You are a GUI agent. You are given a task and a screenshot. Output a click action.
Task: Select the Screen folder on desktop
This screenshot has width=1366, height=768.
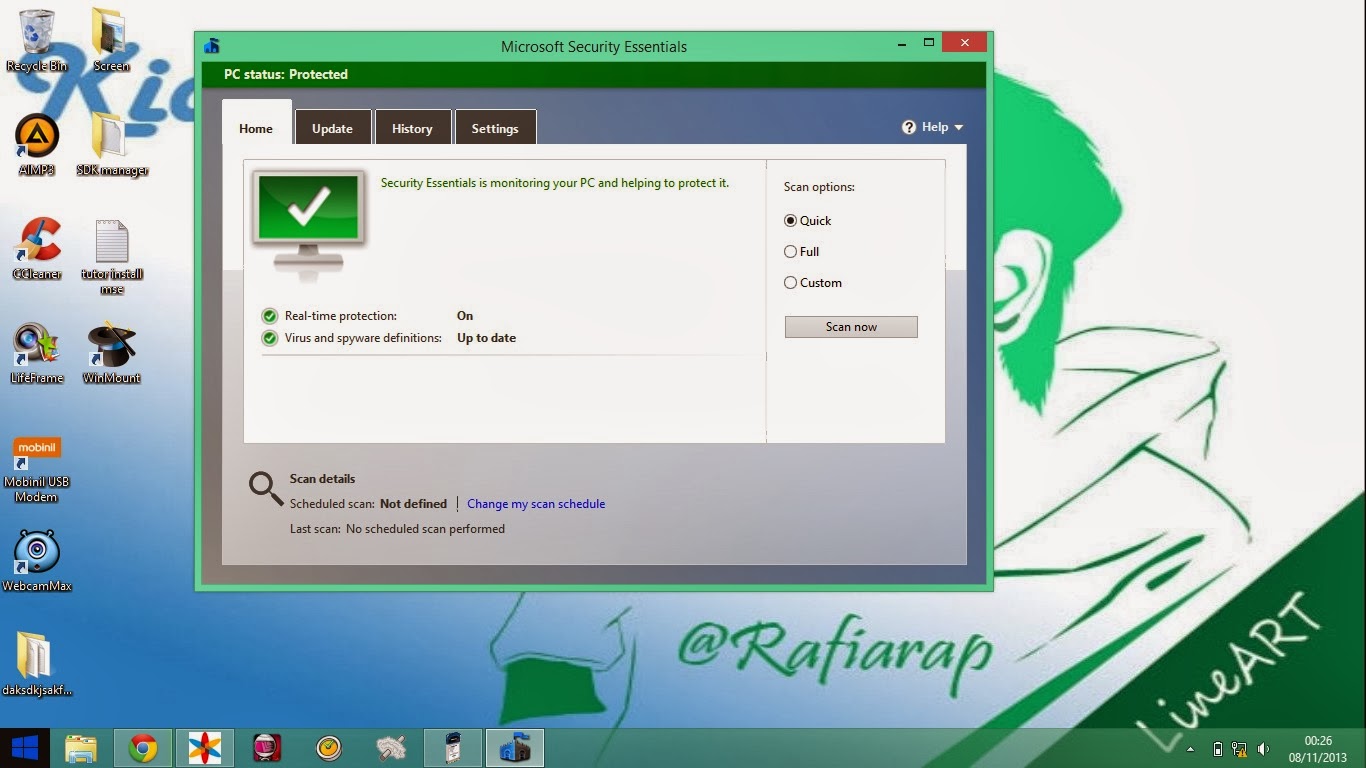click(x=111, y=40)
